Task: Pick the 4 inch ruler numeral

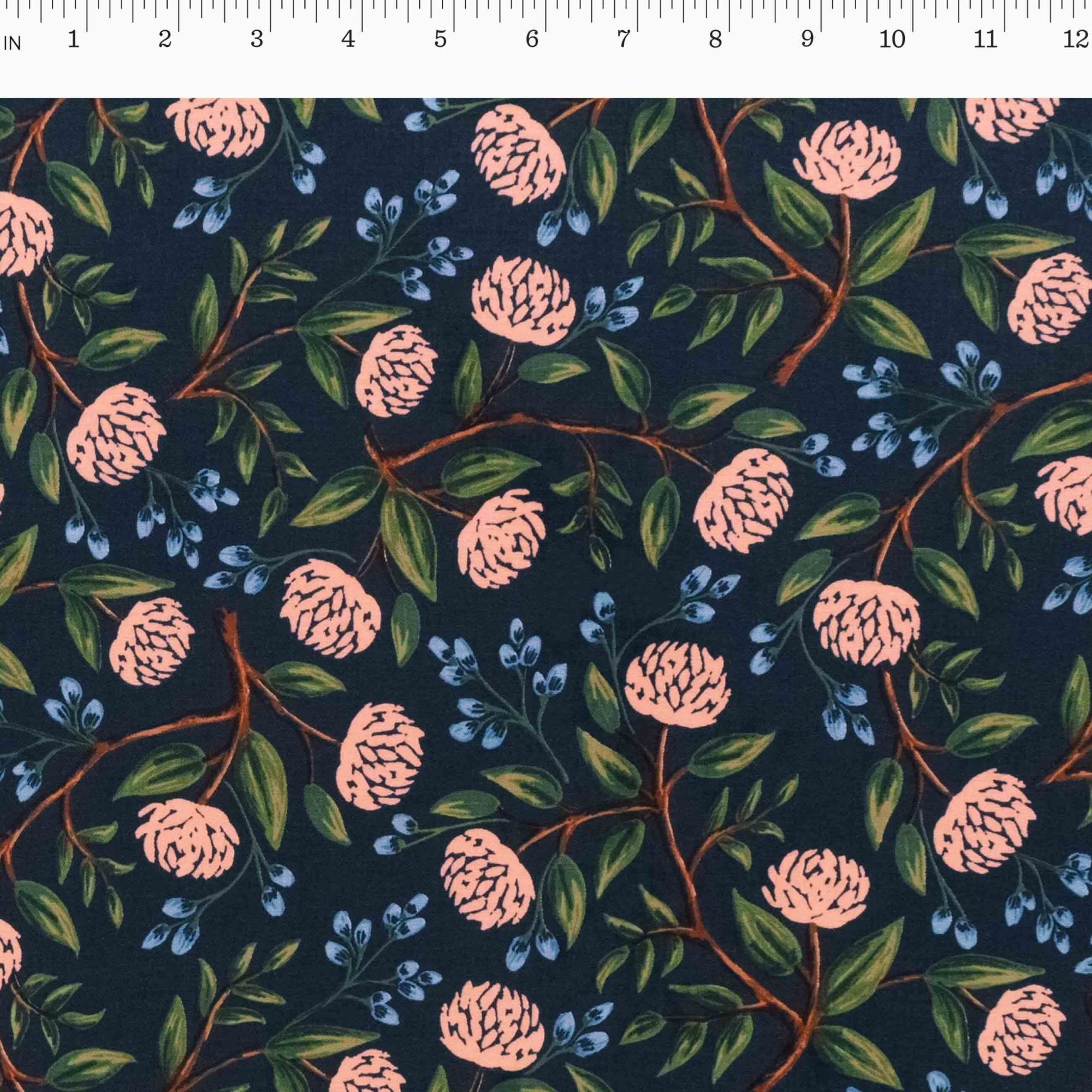Action: (348, 39)
